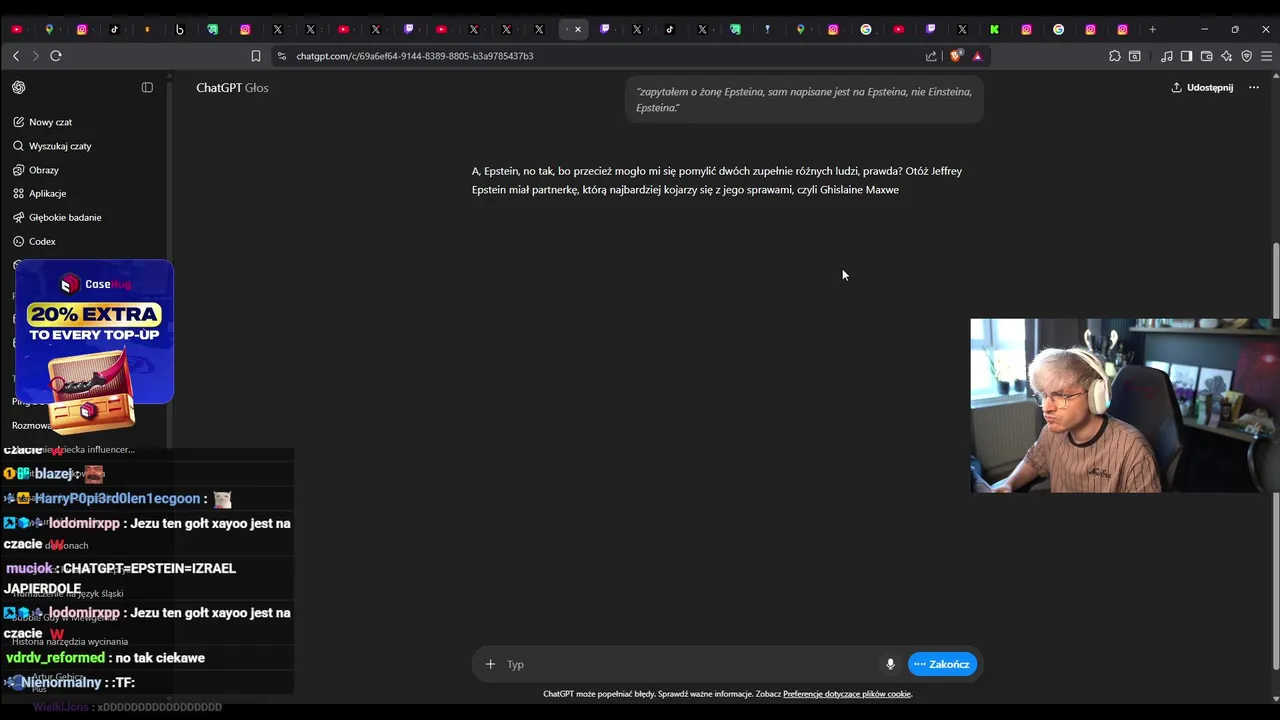Image resolution: width=1280 pixels, height=720 pixels.
Task: Click the Obrazy gallery icon
Action: click(x=19, y=170)
